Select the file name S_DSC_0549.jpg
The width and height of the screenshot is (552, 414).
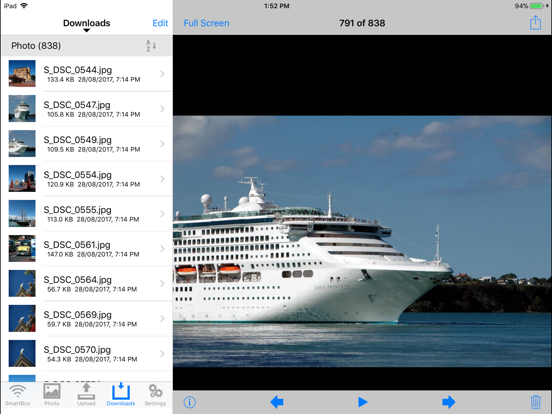(77, 140)
